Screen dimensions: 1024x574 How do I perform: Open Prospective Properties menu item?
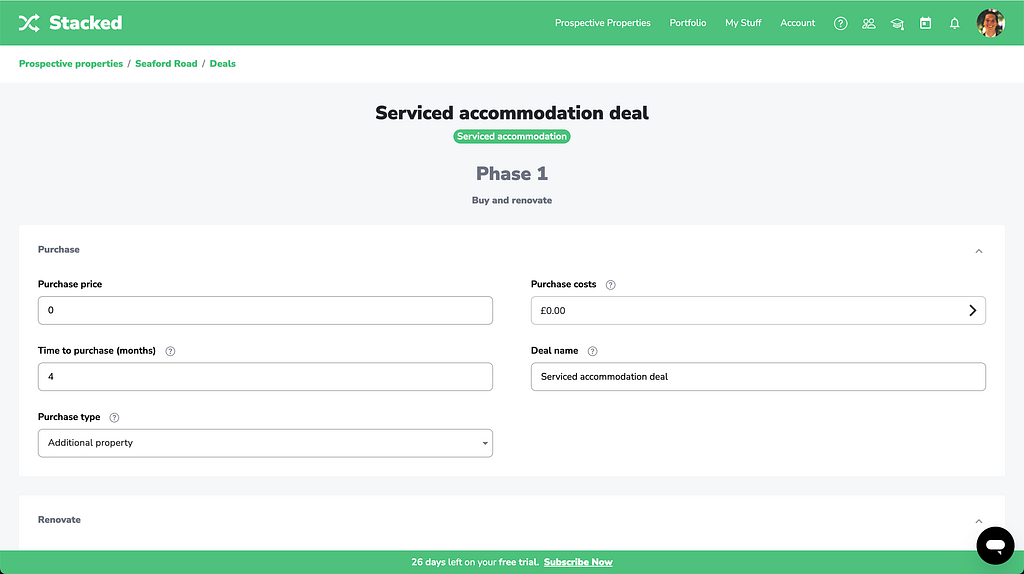602,23
